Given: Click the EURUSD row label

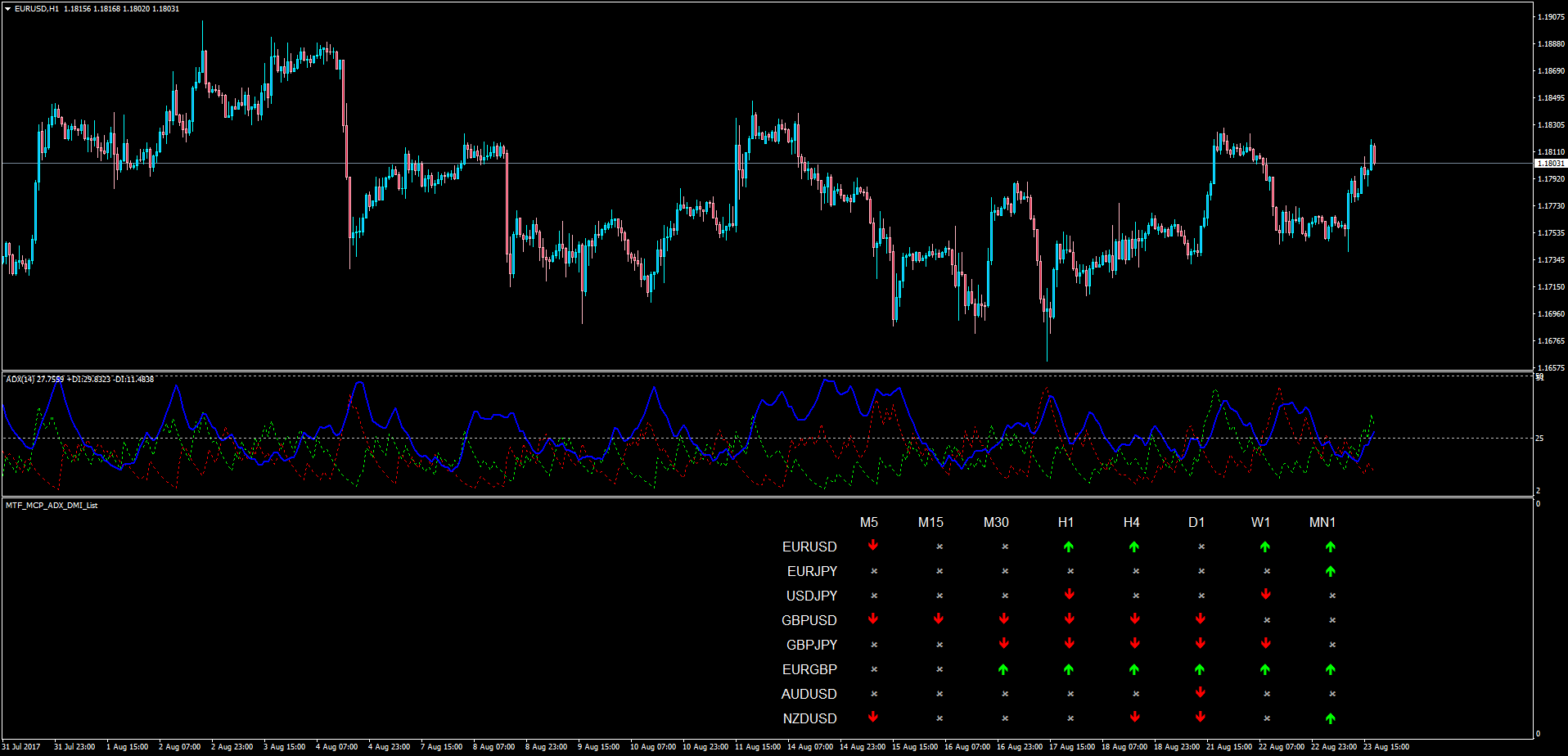Looking at the screenshot, I should click(x=809, y=547).
